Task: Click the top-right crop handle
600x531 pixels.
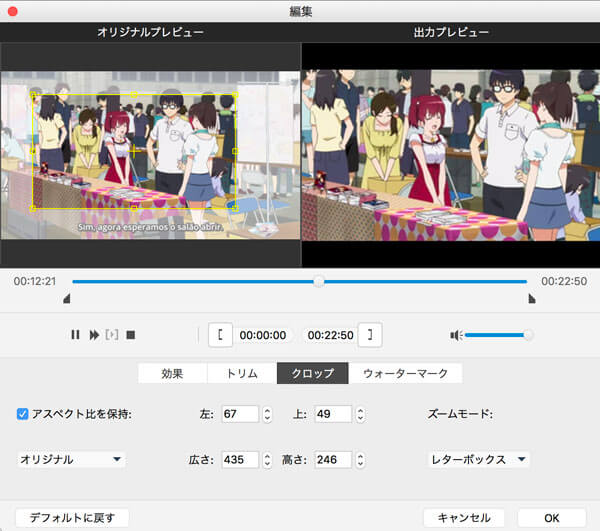Action: point(235,94)
